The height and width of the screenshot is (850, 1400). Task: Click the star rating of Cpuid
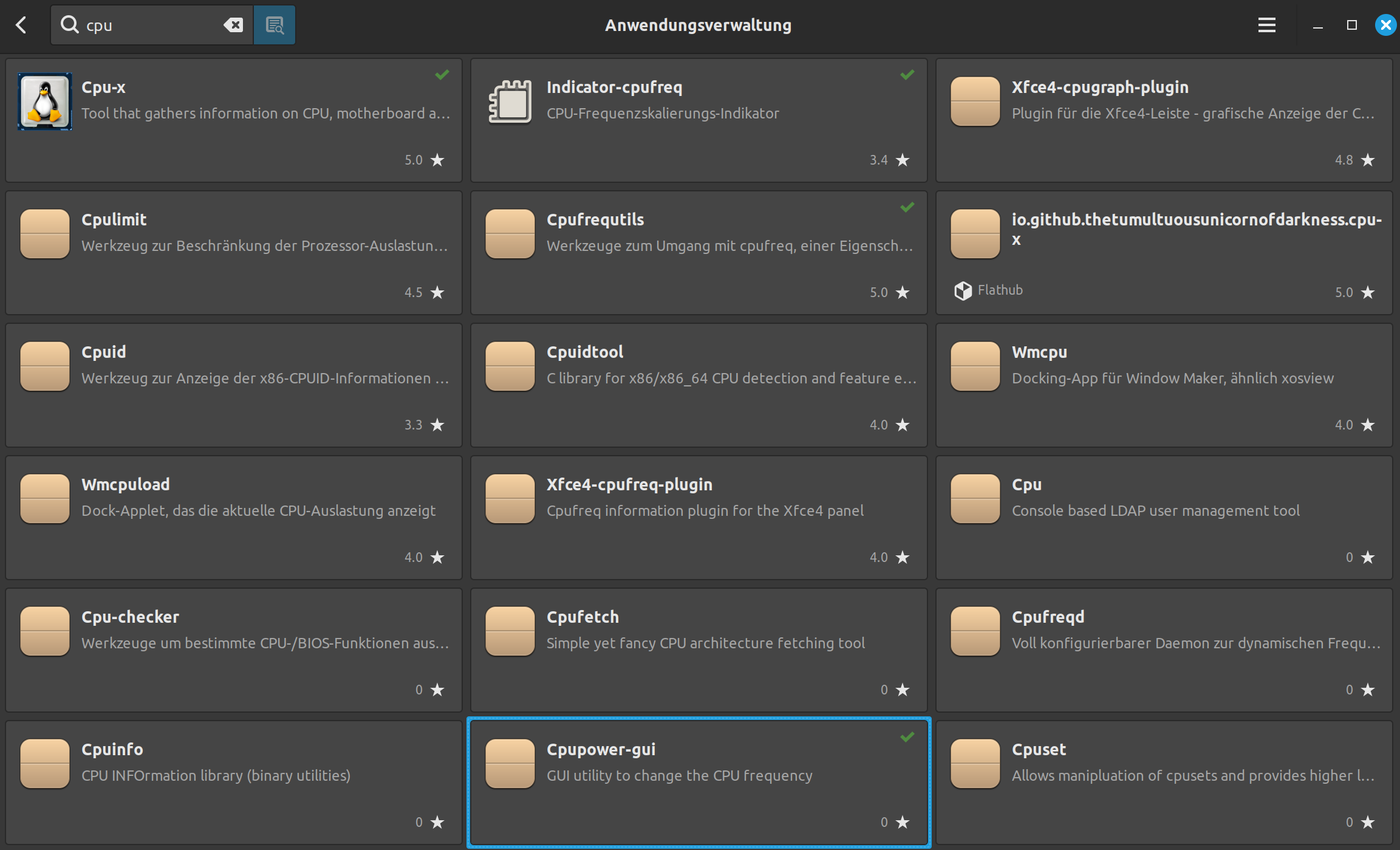click(x=437, y=425)
